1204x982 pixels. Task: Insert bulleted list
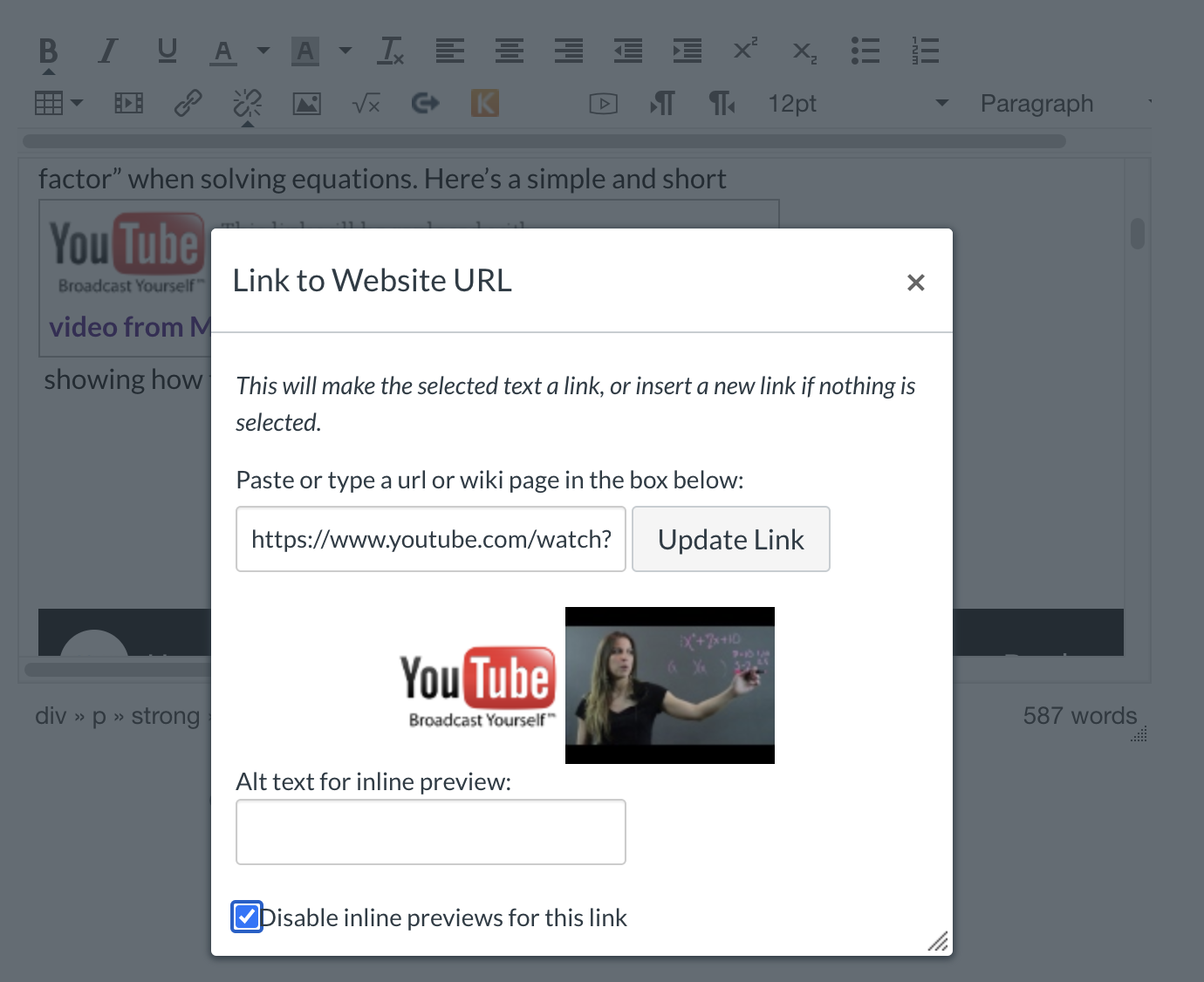[x=865, y=51]
